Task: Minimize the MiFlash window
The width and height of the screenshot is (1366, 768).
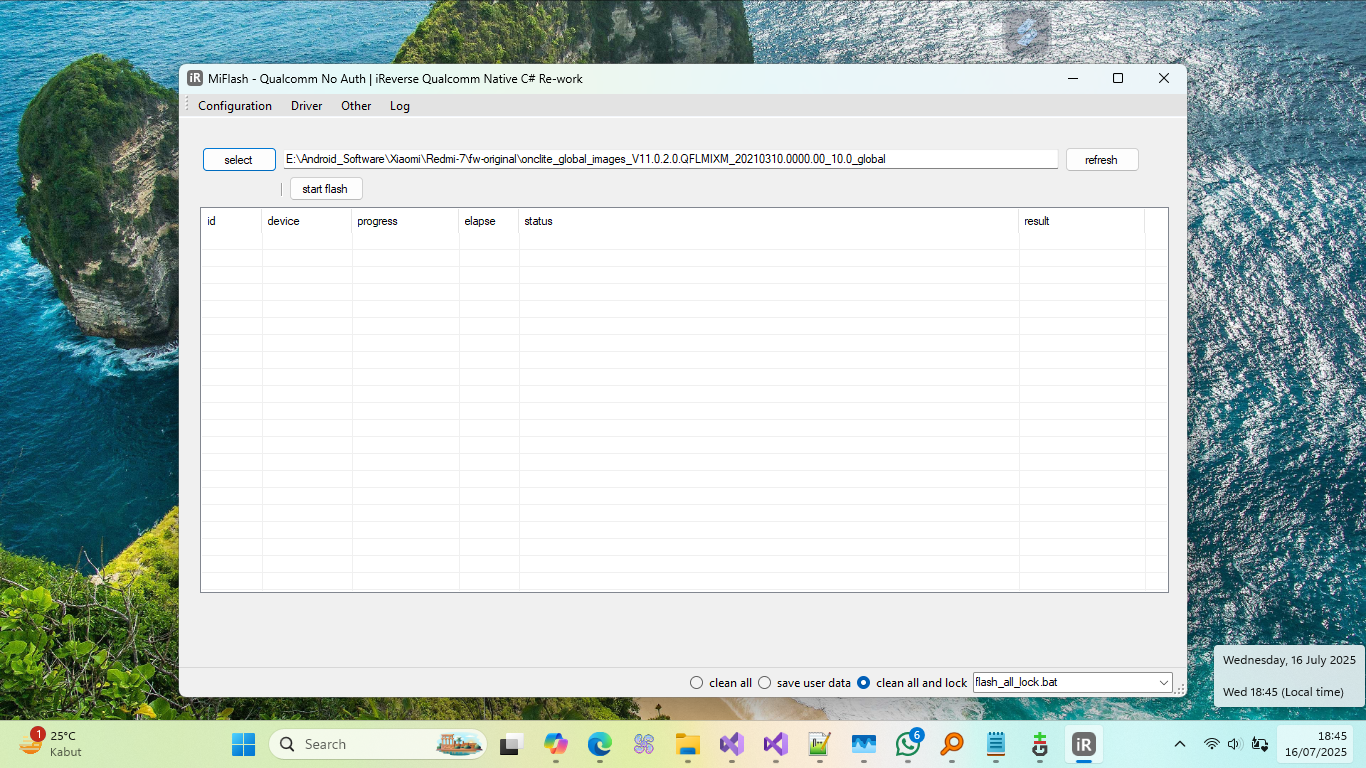Action: click(x=1072, y=78)
